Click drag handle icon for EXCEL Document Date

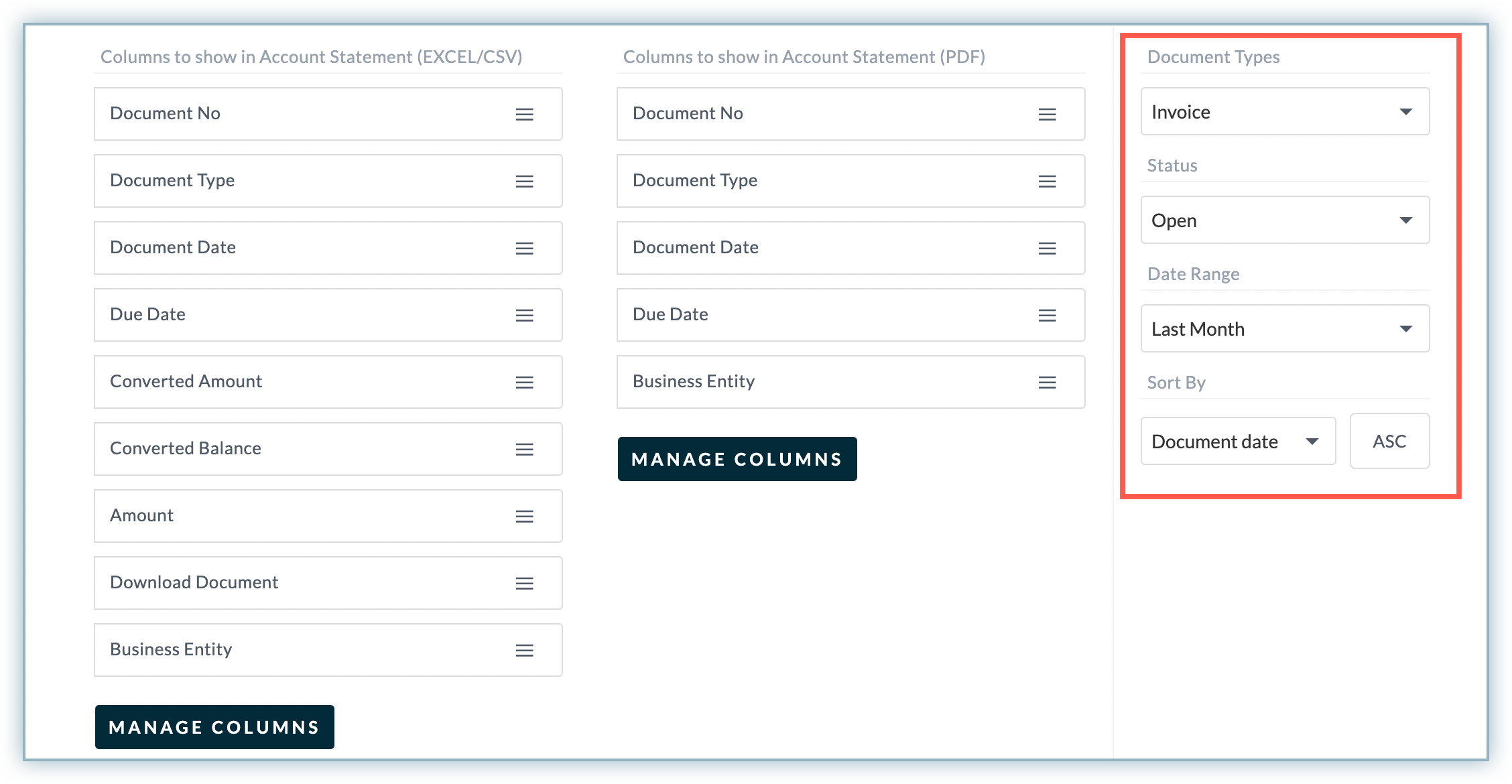pos(524,249)
